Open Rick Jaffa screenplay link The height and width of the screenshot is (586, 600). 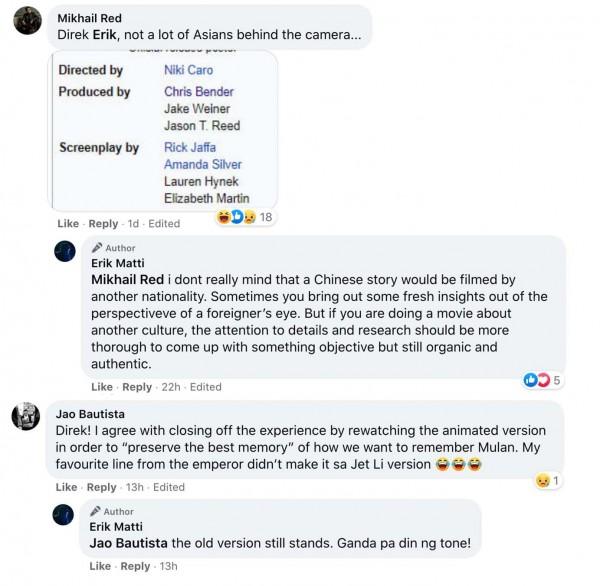point(192,148)
